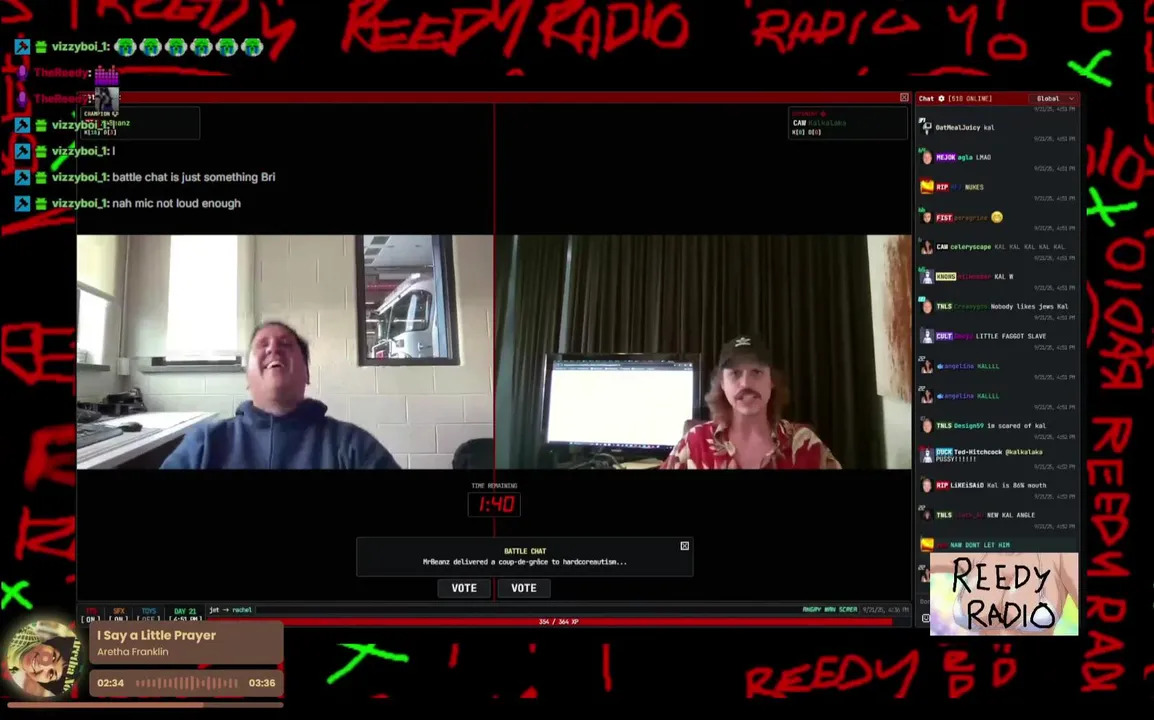Open avatar next to the KNOWS tag
The image size is (1154, 720).
(x=926, y=277)
